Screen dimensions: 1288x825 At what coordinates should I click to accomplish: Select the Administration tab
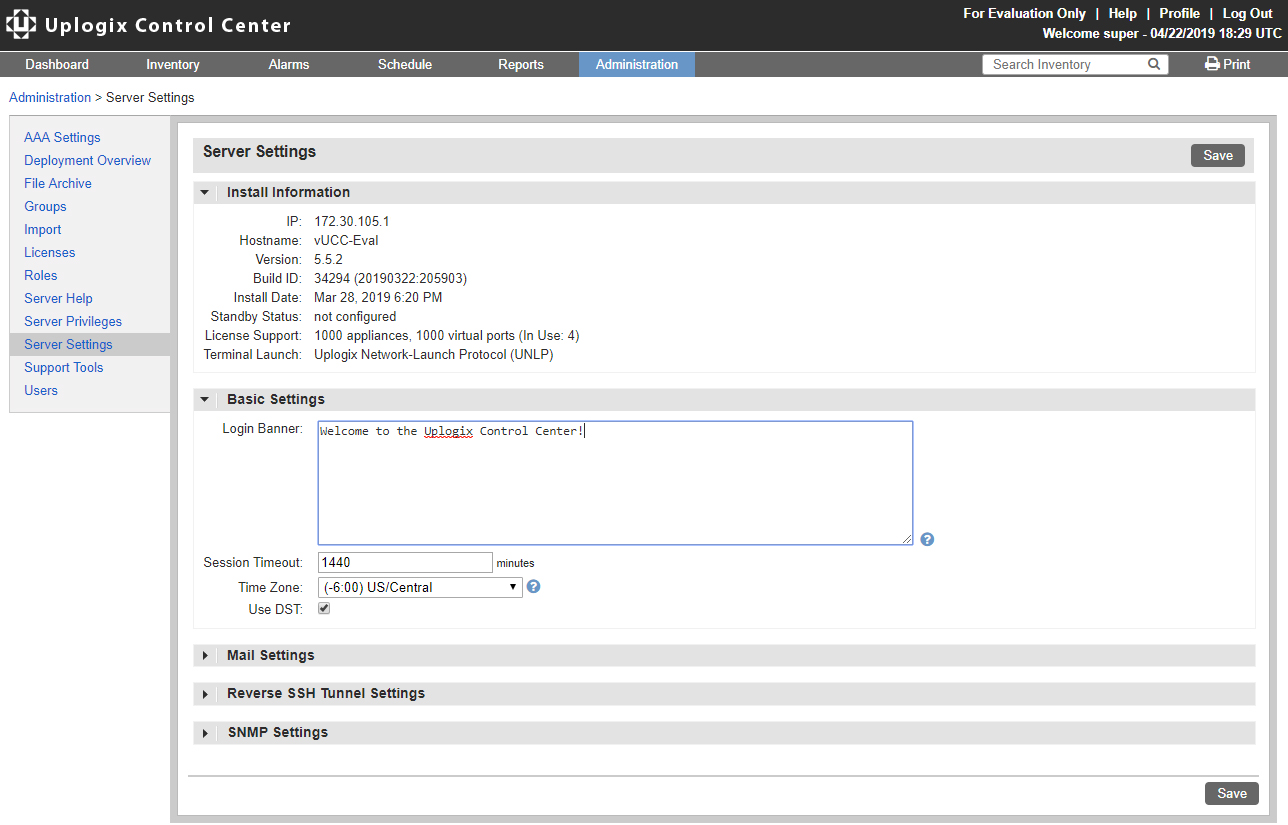tap(637, 64)
